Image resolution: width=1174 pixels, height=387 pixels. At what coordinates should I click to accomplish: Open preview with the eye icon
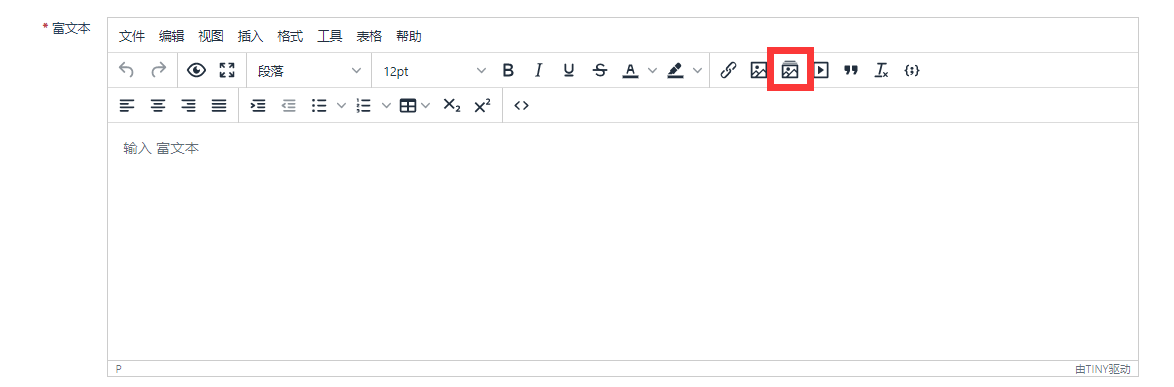(x=196, y=70)
